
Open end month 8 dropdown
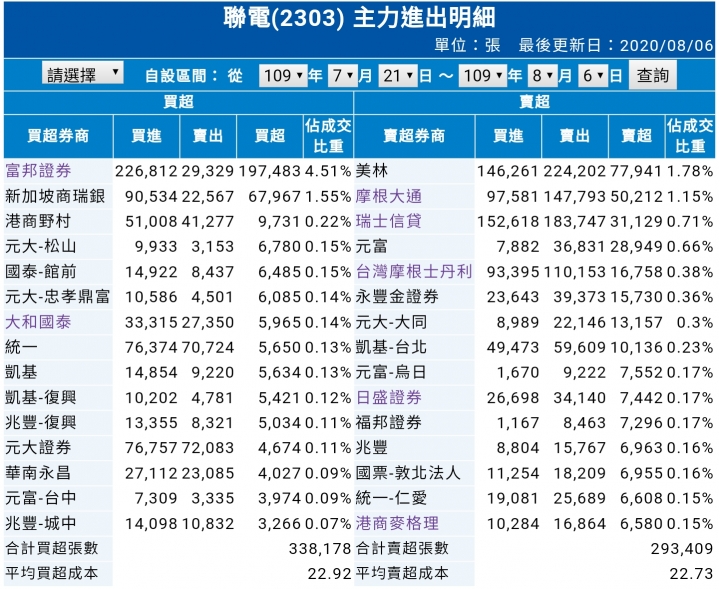pos(542,75)
